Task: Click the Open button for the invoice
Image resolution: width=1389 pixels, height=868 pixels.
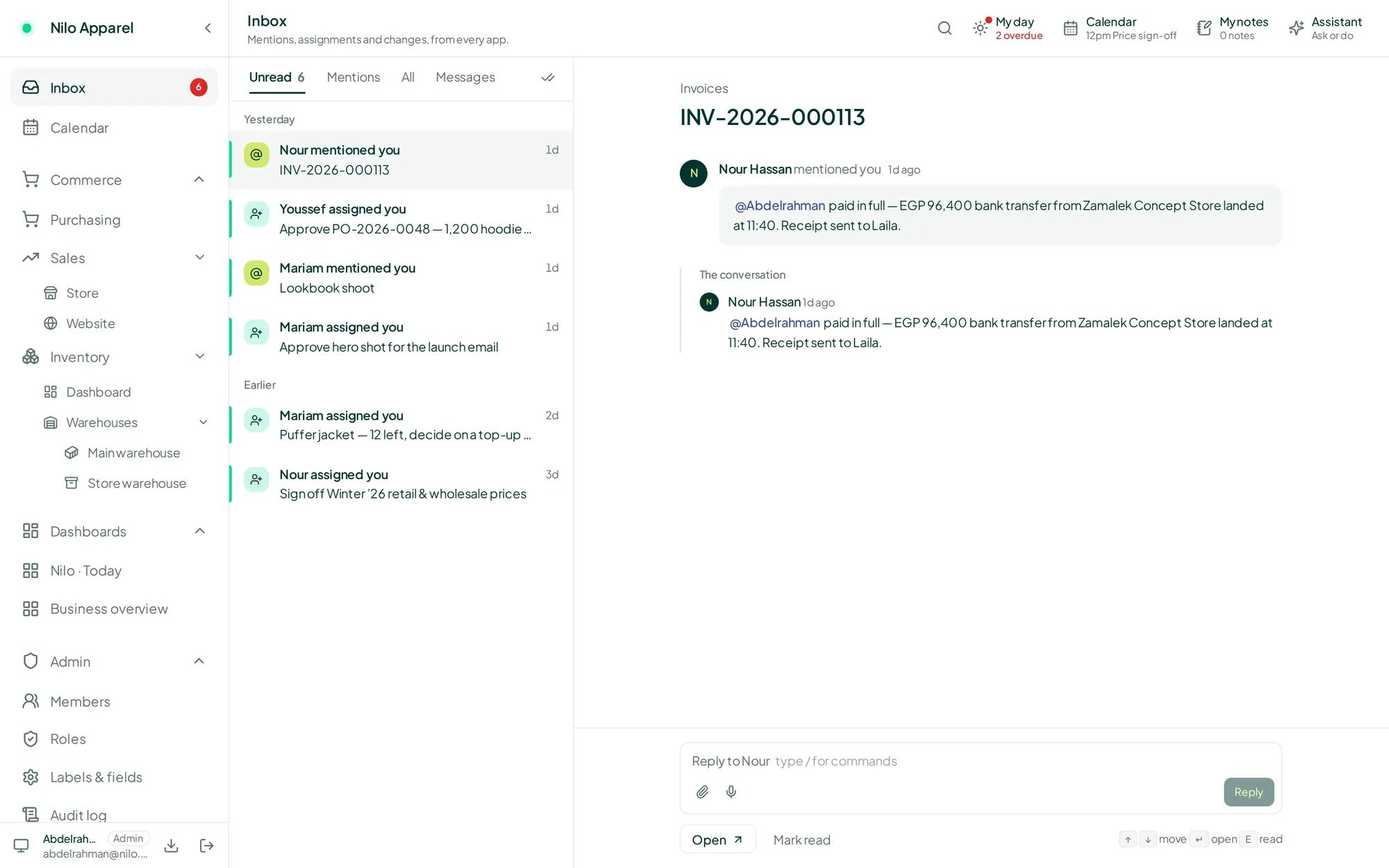Action: click(717, 840)
